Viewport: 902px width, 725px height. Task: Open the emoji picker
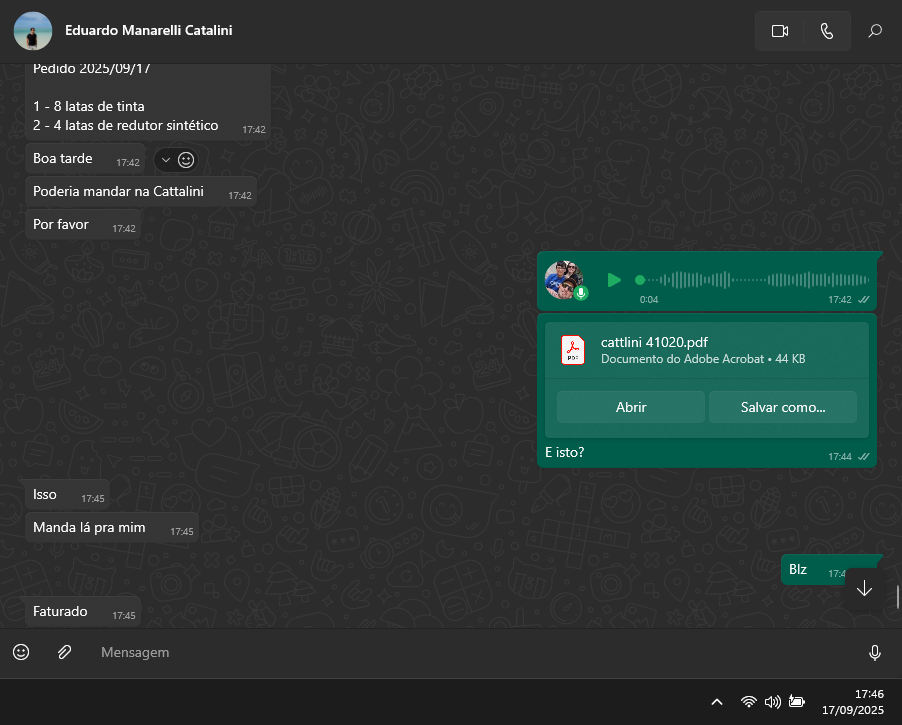21,652
